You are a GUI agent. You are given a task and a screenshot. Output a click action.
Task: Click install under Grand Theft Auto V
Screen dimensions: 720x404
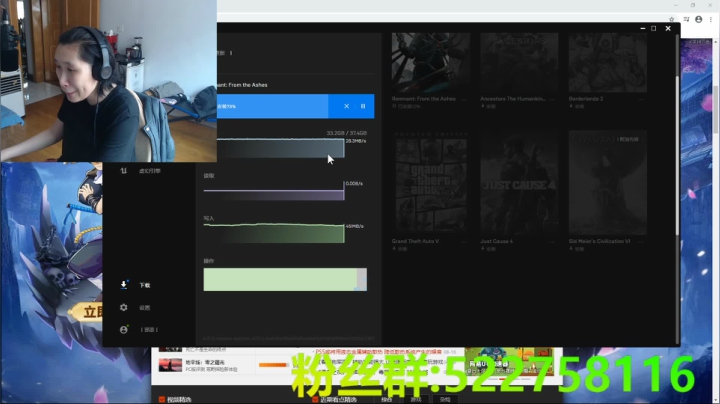[399, 248]
